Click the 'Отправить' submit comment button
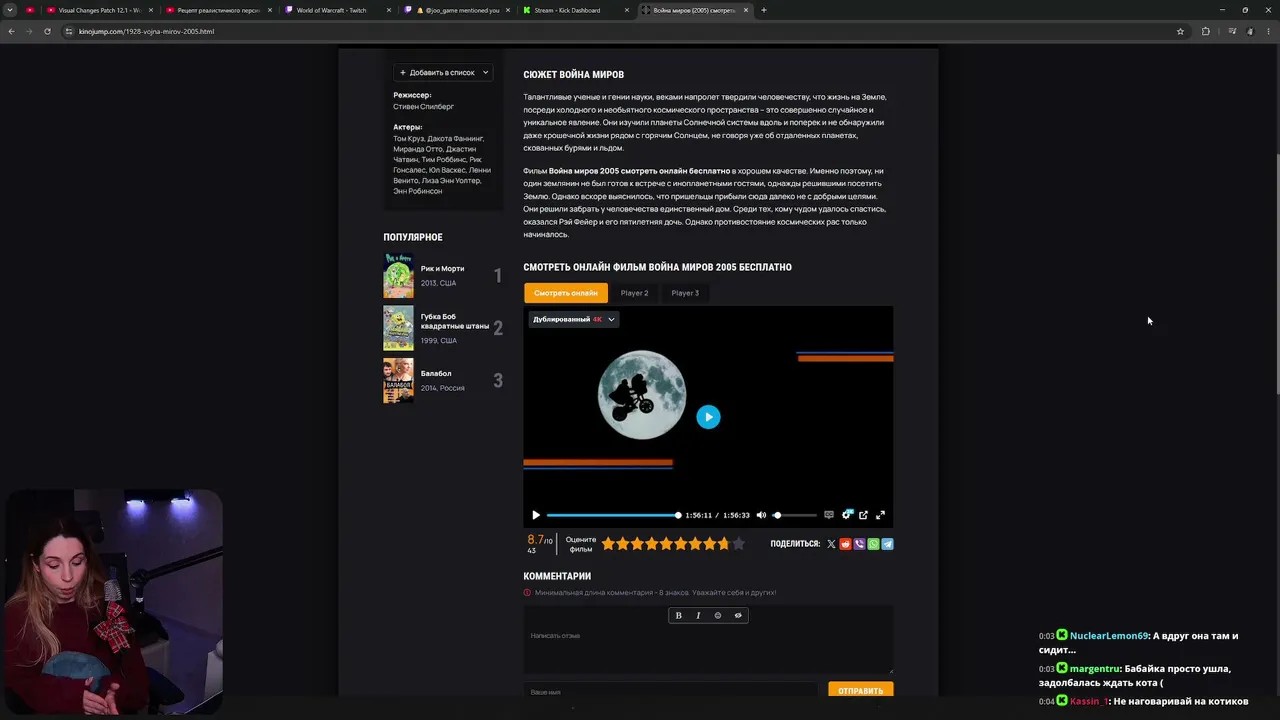 [x=861, y=690]
